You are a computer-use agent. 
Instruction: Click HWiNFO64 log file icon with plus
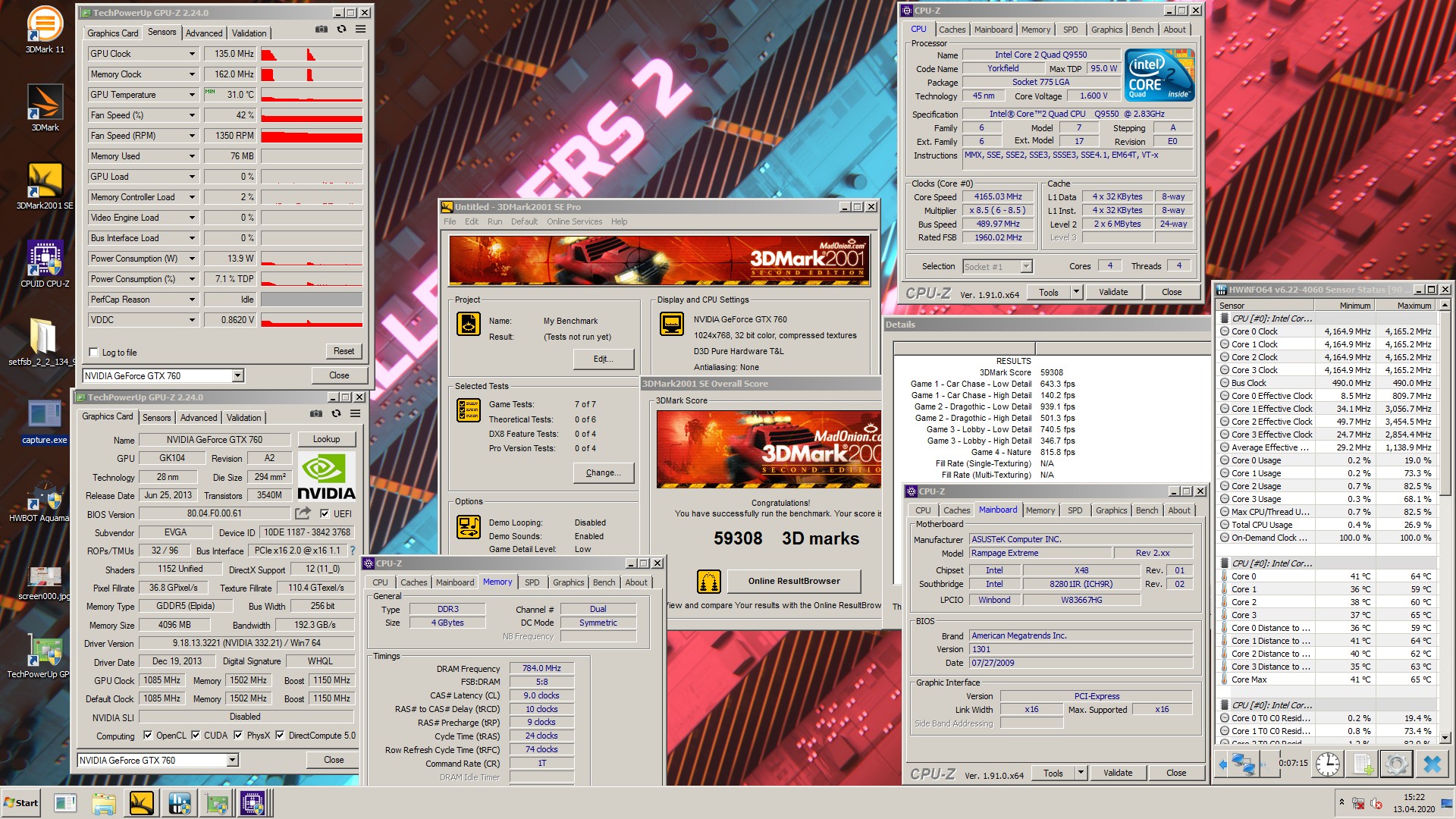click(1363, 764)
